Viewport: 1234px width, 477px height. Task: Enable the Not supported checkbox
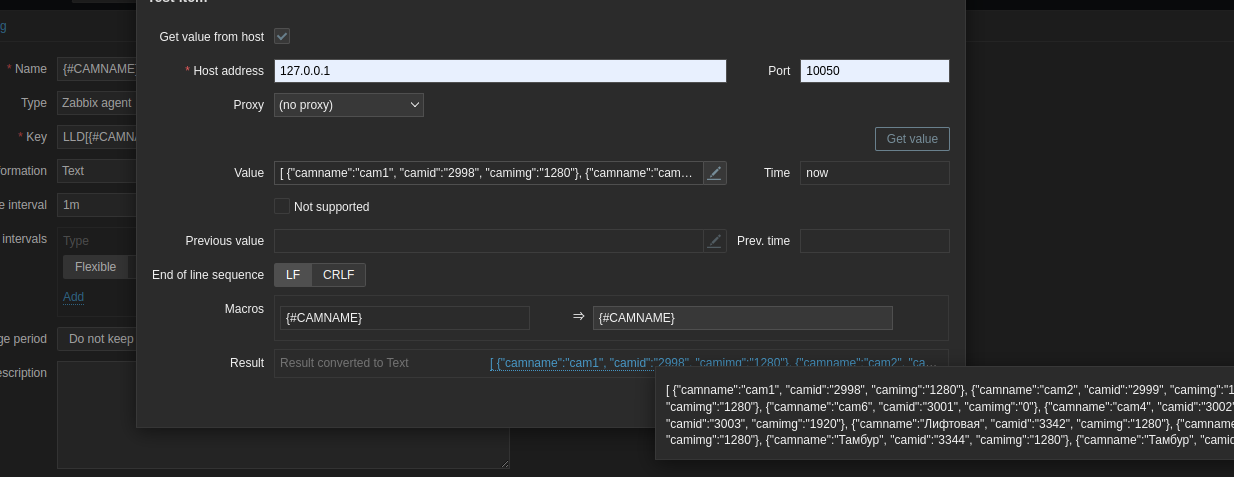[282, 207]
